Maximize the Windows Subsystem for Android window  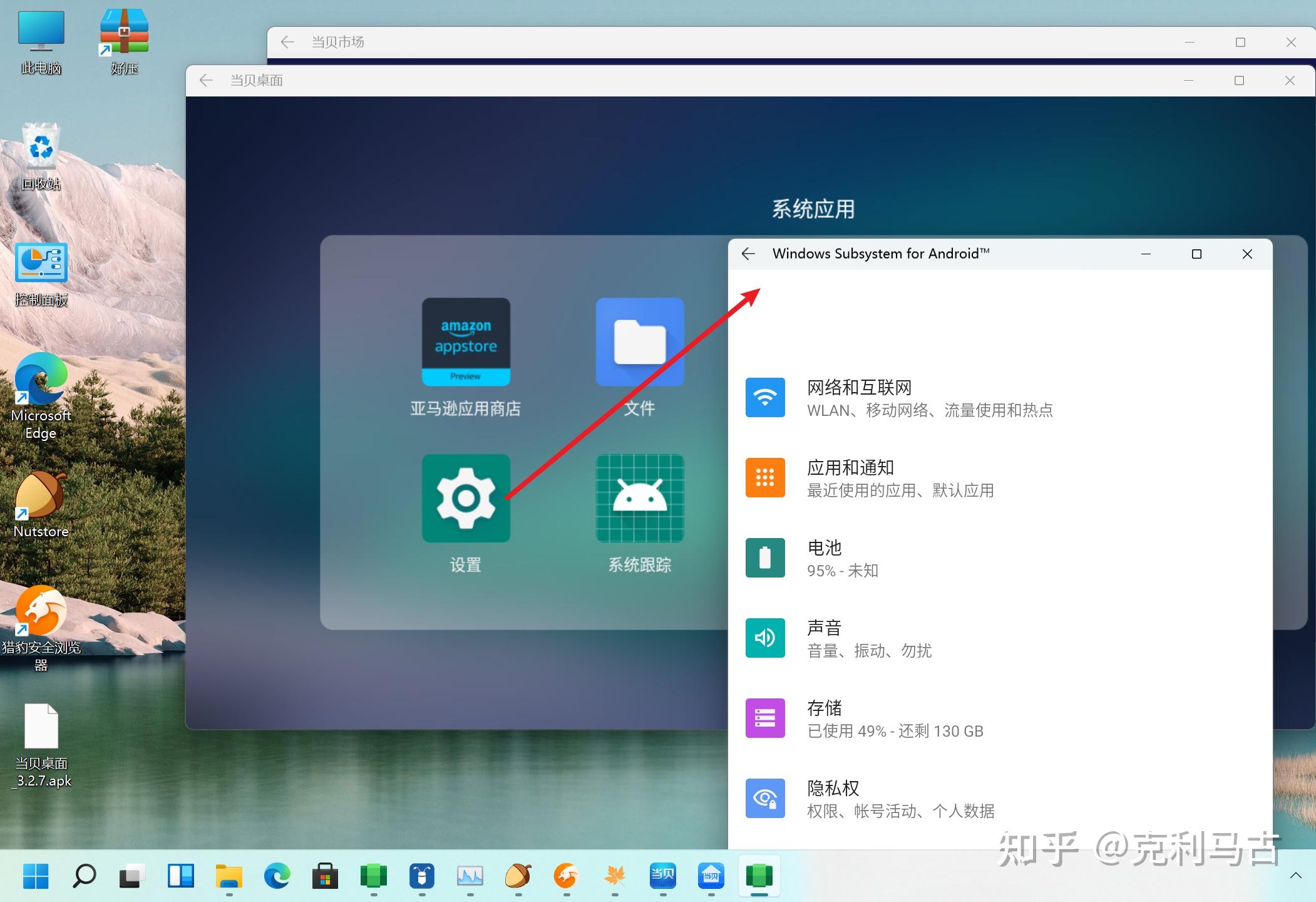coord(1196,254)
